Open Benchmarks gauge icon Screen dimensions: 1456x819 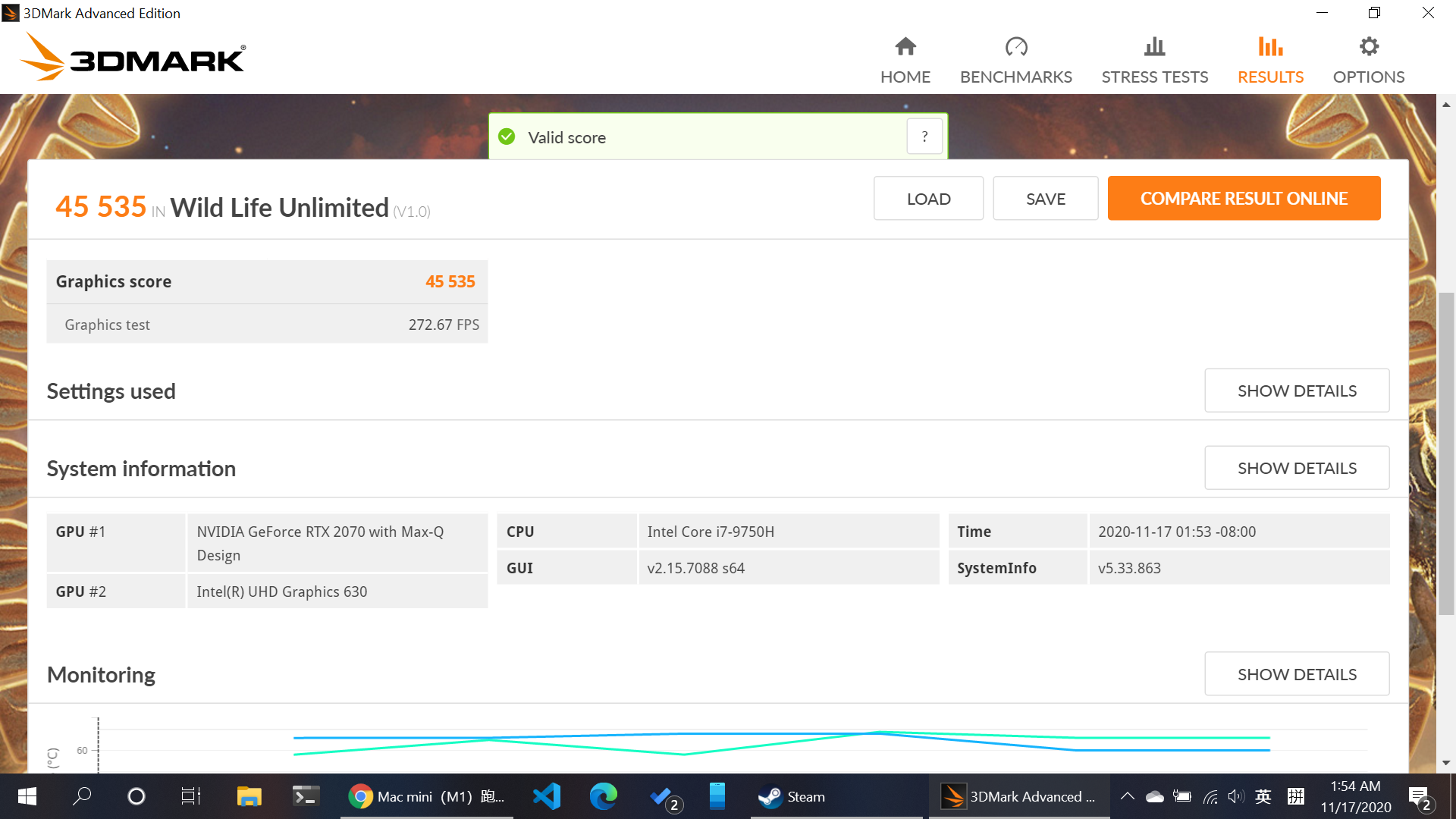pyautogui.click(x=1015, y=47)
